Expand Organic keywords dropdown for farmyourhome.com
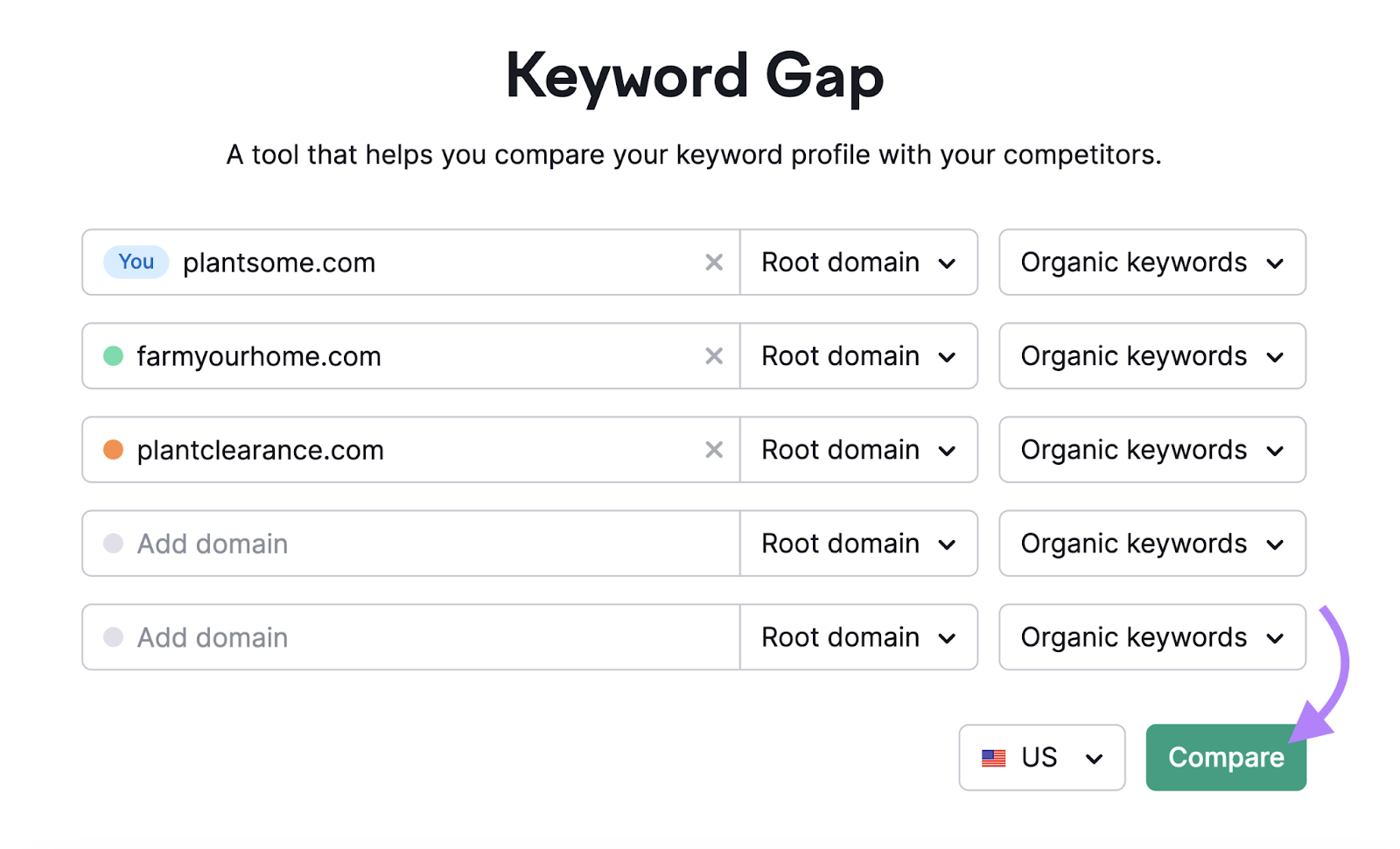Screen dimensions: 1400x849 pyautogui.click(x=1151, y=356)
